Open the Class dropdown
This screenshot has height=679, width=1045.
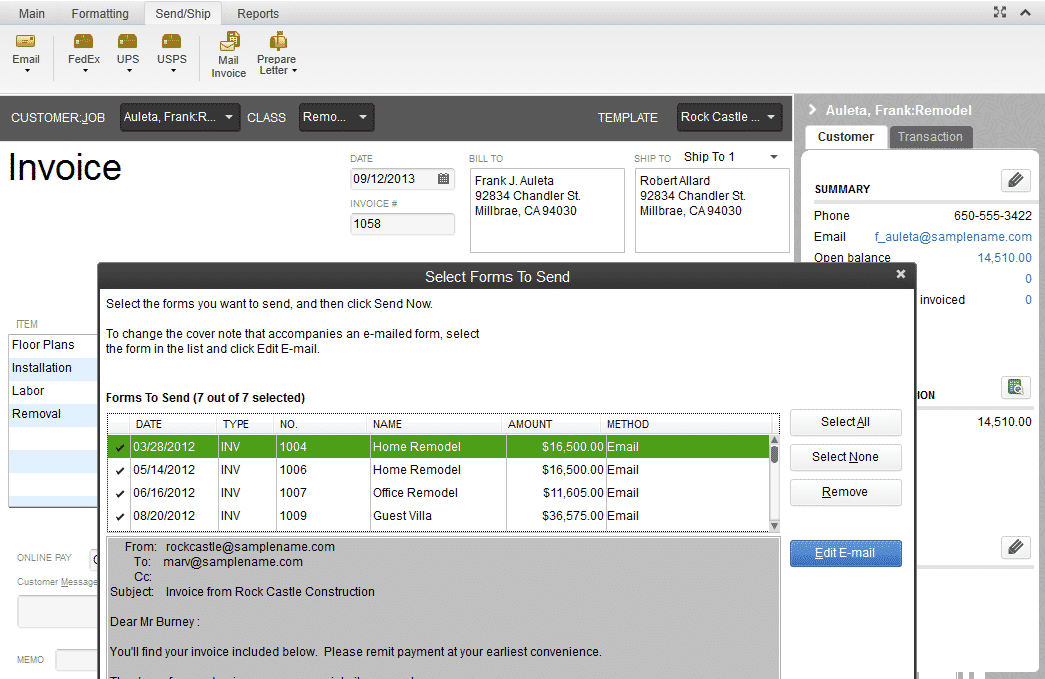(x=336, y=117)
